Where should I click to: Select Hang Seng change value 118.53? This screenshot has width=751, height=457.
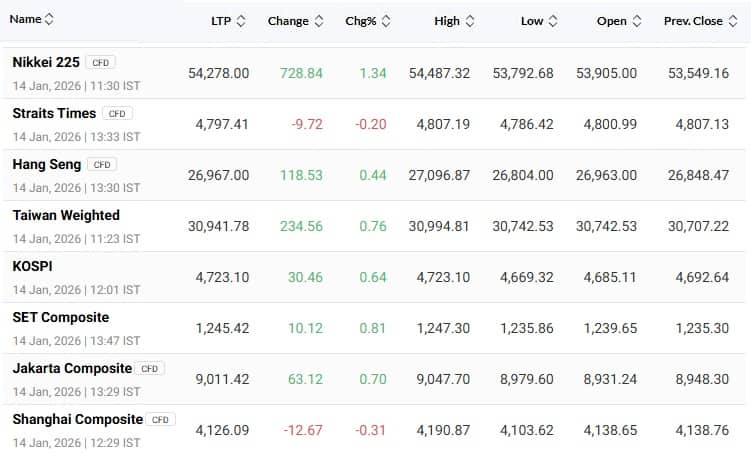(x=301, y=175)
